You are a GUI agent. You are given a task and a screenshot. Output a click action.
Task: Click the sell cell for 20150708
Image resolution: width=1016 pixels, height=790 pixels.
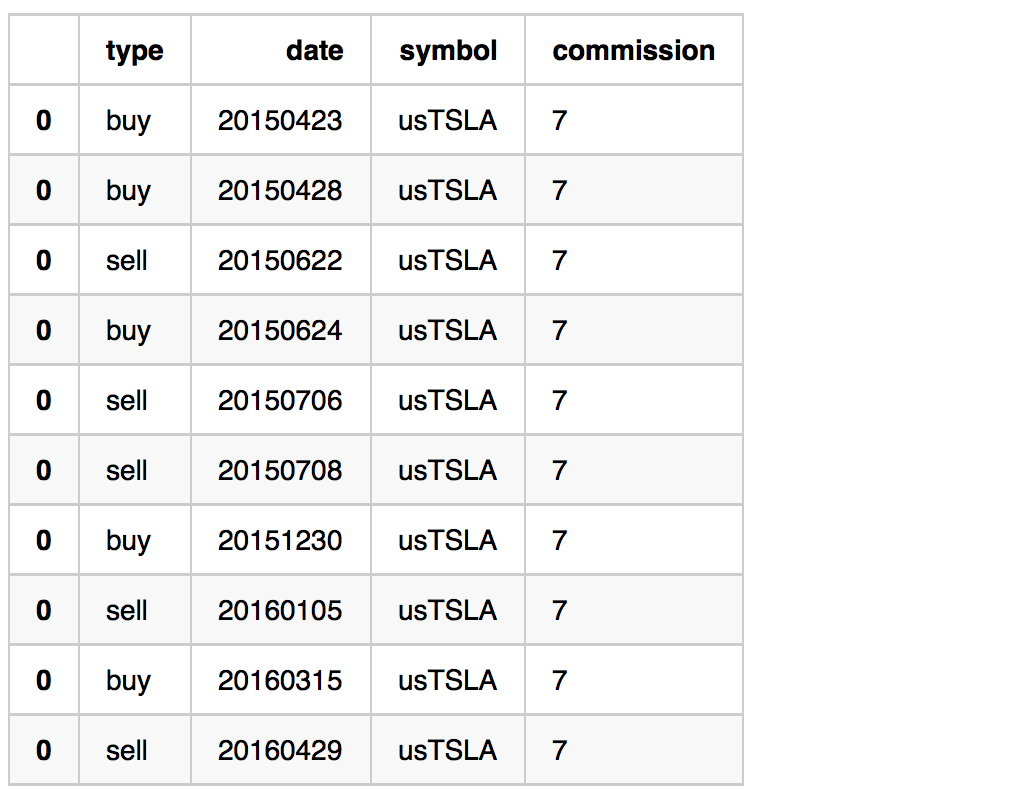[126, 471]
